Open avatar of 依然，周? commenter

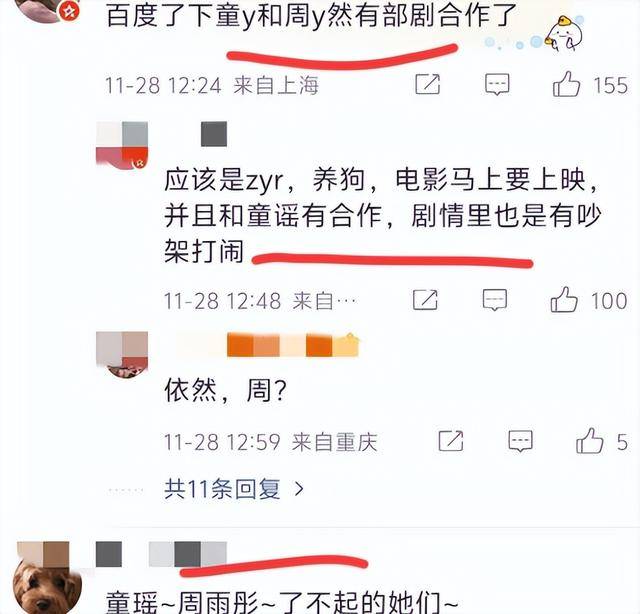(122, 355)
